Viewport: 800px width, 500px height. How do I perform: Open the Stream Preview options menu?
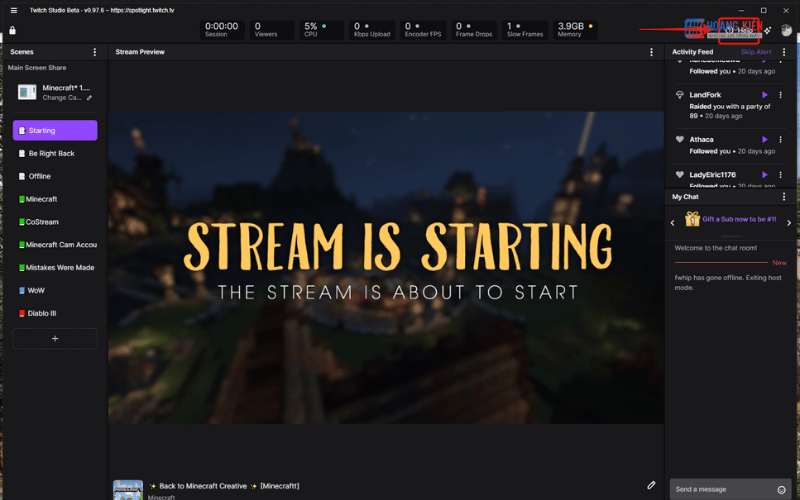pyautogui.click(x=651, y=52)
